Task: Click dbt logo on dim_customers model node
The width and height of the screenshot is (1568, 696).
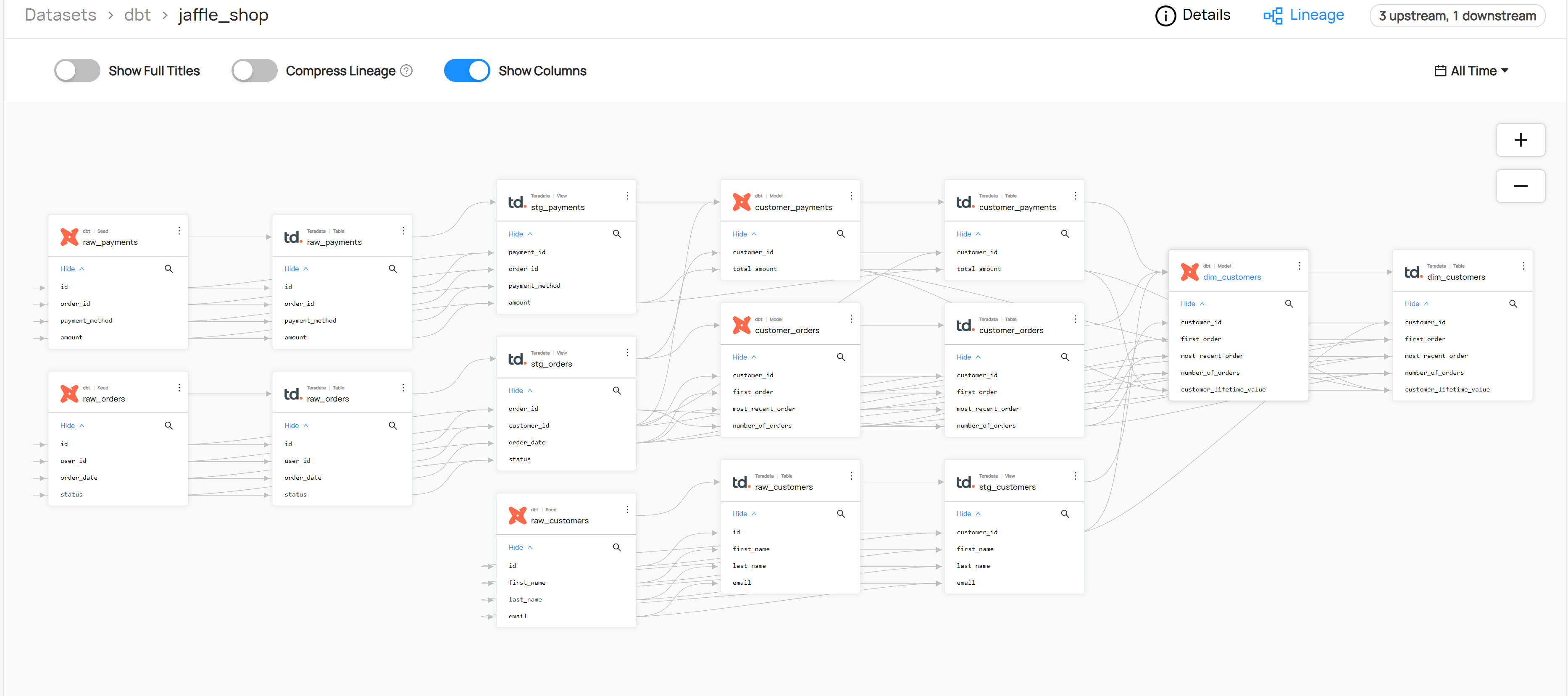Action: click(1189, 271)
